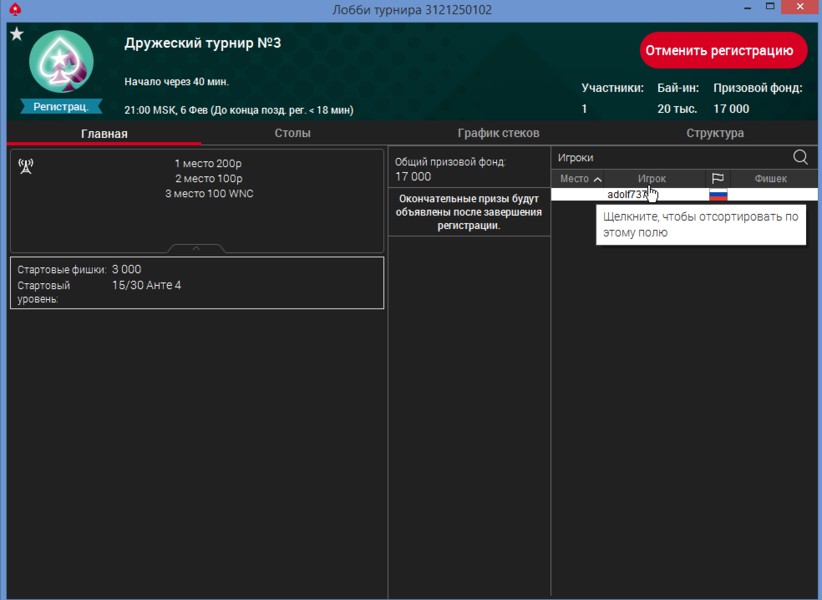Click the Игроки search field
Viewport: 822px width, 600px height.
[x=670, y=157]
